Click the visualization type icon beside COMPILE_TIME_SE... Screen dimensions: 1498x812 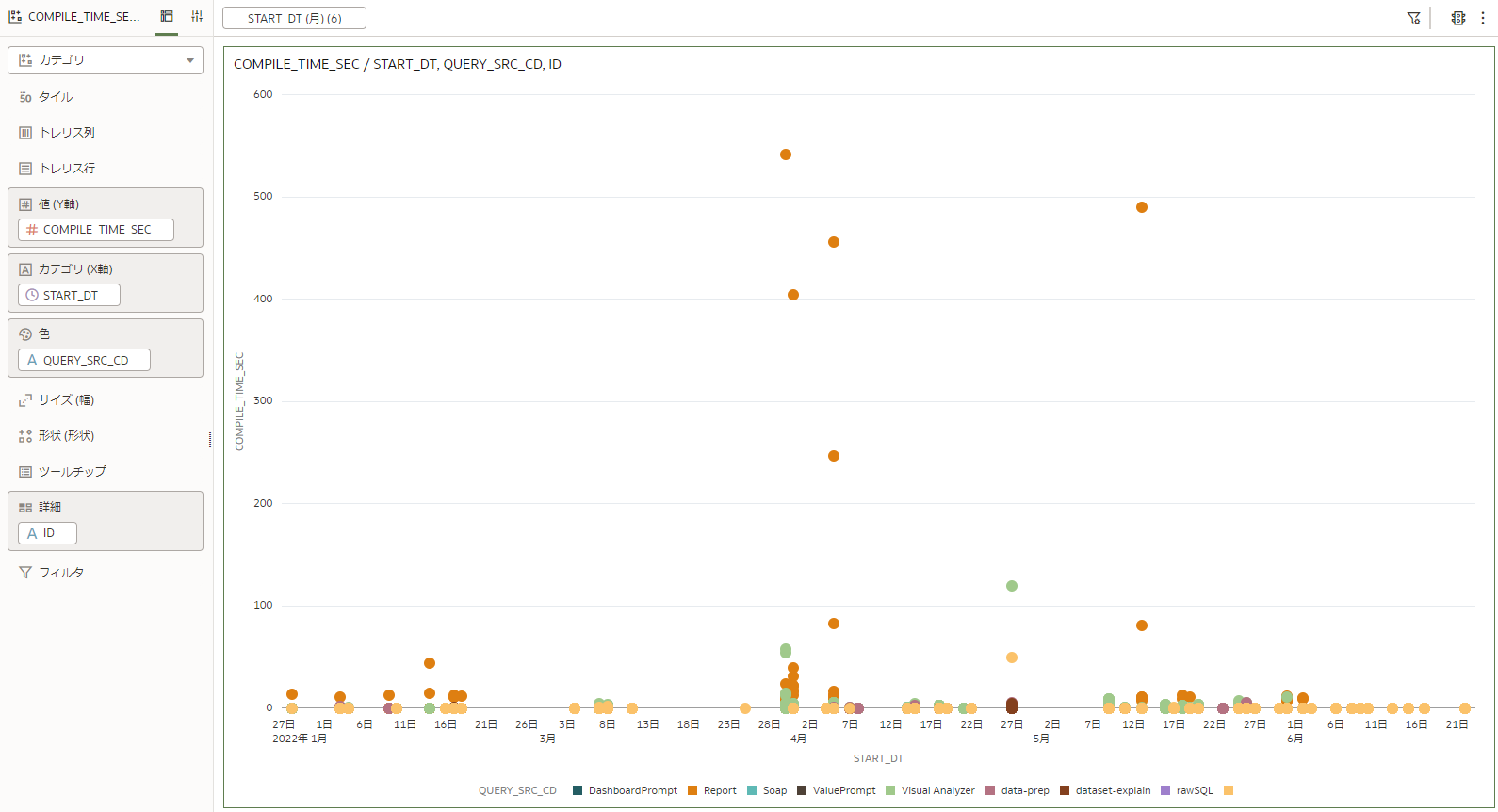pos(15,17)
